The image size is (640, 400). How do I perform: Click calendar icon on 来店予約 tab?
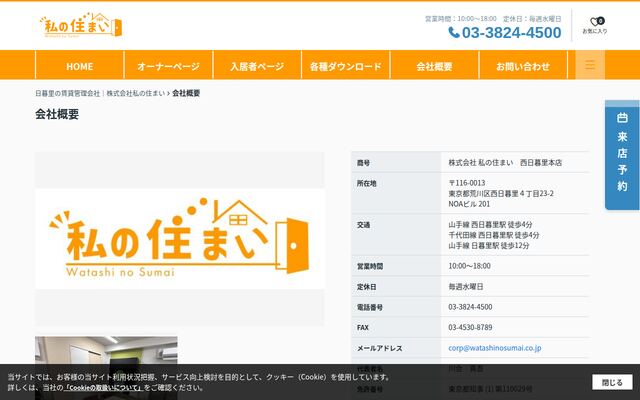pos(622,118)
